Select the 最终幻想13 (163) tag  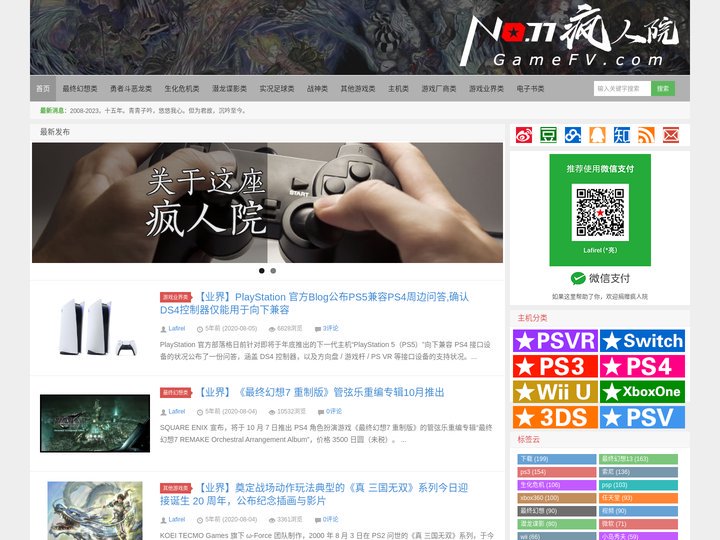[638, 459]
